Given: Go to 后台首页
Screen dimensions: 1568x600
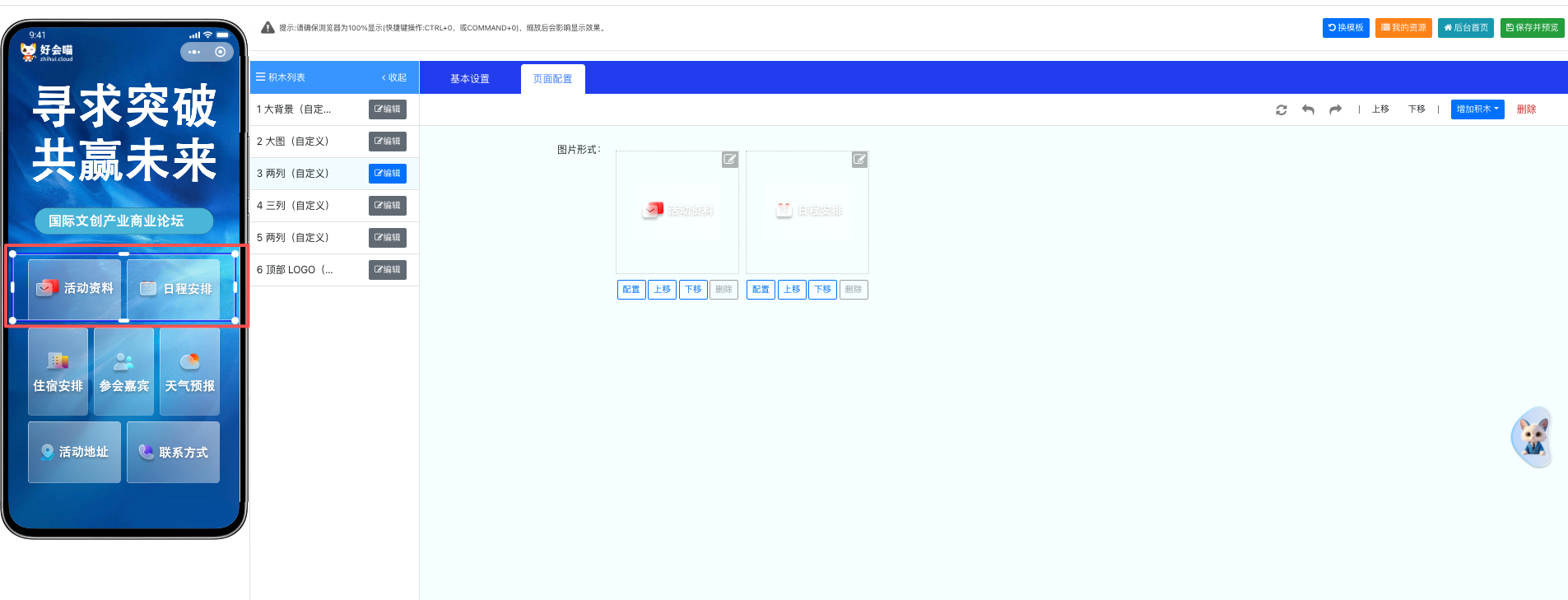Looking at the screenshot, I should pyautogui.click(x=1465, y=28).
